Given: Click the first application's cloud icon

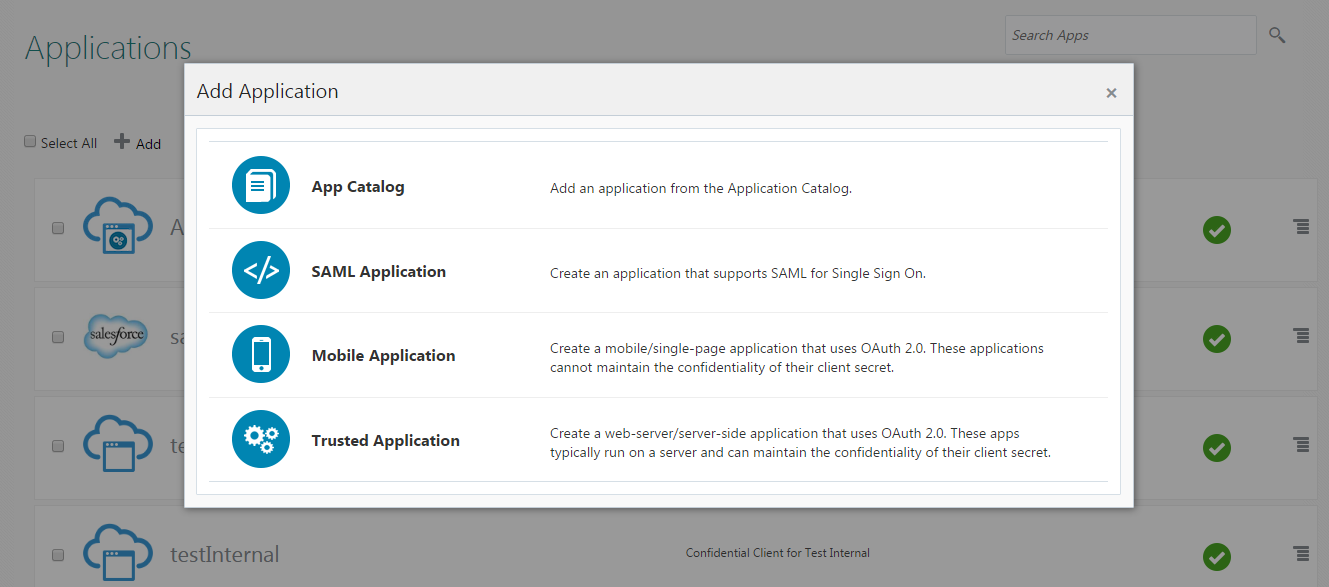Looking at the screenshot, I should pos(117,227).
